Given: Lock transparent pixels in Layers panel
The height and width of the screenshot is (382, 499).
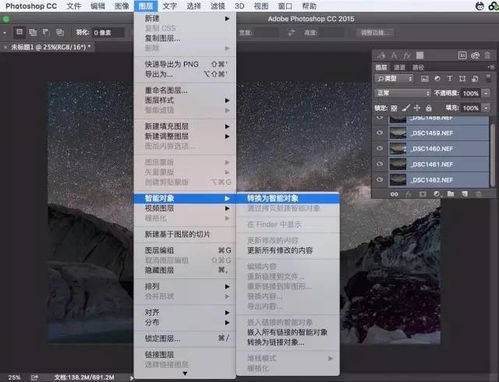Looking at the screenshot, I should point(394,108).
